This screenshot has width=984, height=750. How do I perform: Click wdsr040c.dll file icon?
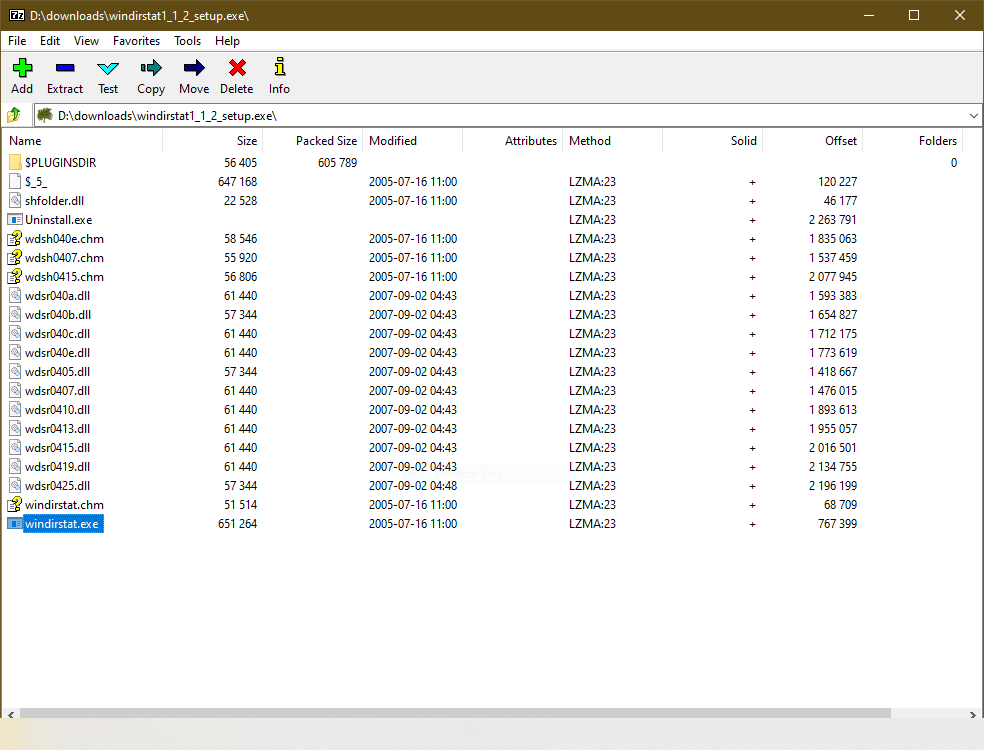[x=15, y=333]
